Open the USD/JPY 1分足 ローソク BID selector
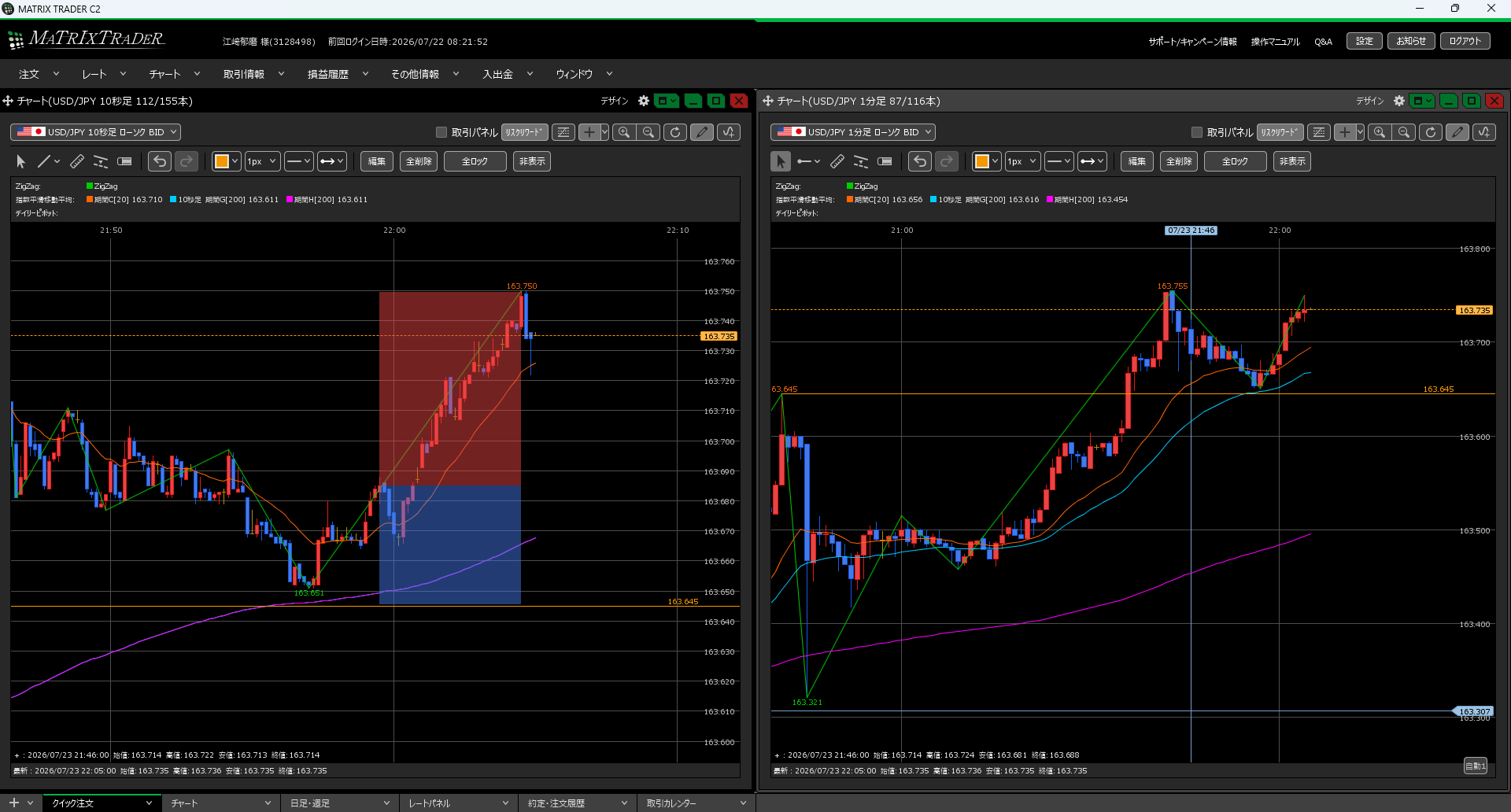The height and width of the screenshot is (812, 1511). (853, 132)
